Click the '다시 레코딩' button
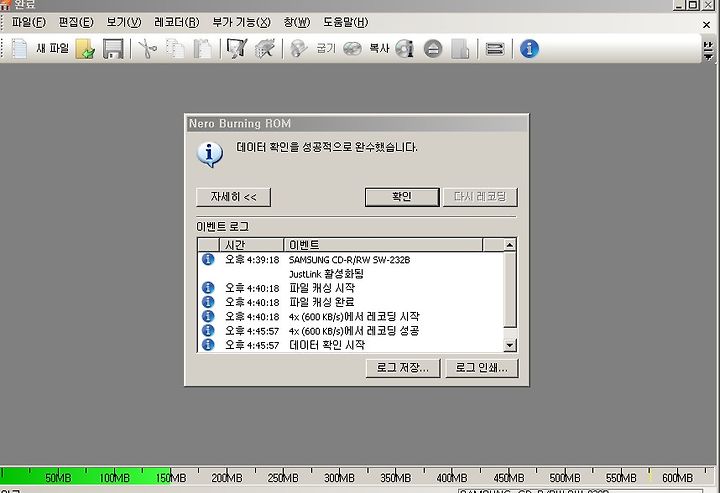 coord(480,197)
